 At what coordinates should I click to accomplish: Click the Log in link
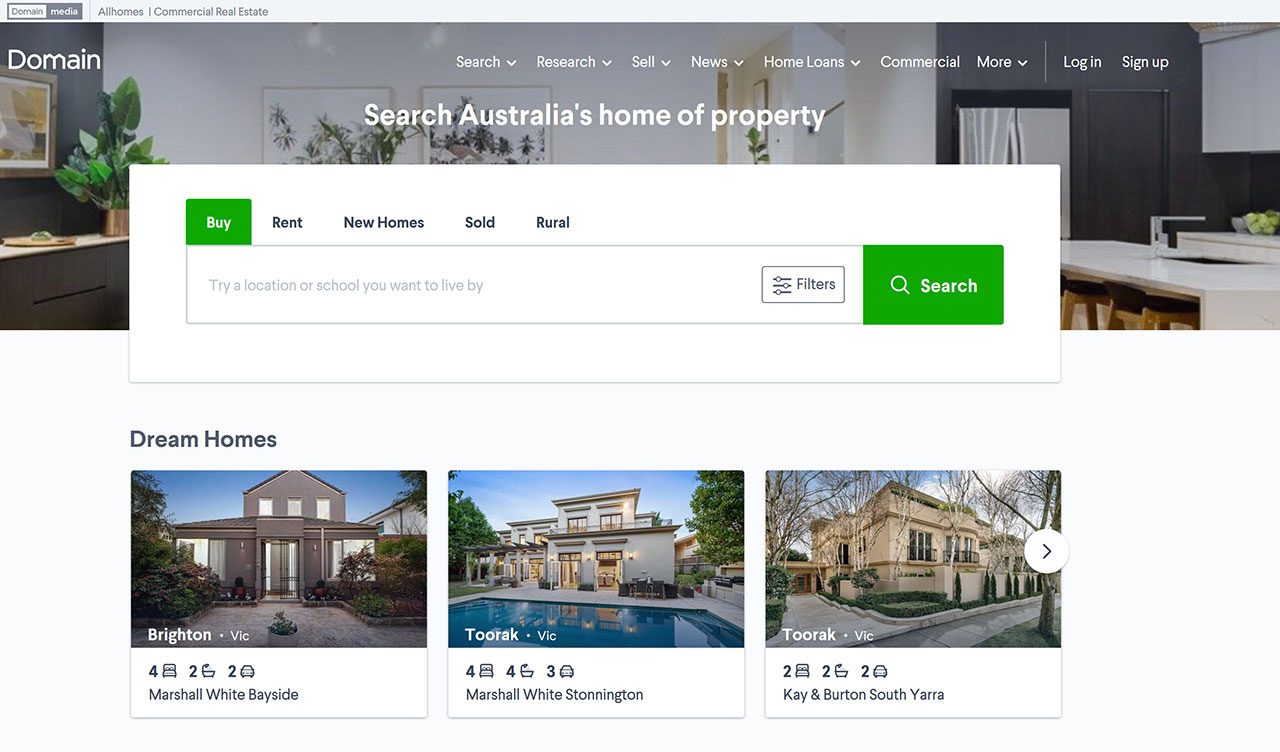pyautogui.click(x=1082, y=62)
